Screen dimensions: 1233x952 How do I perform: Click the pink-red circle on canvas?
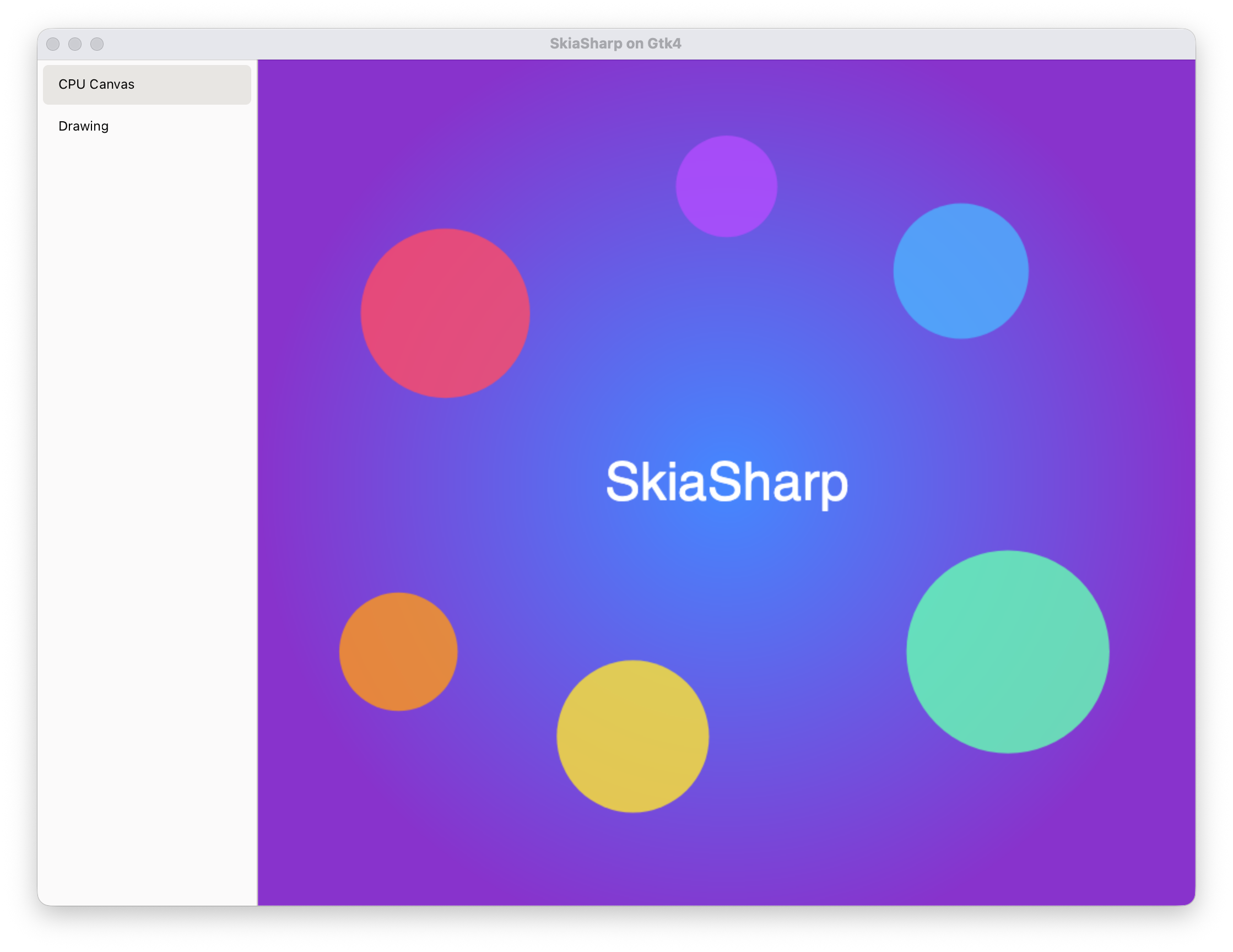pos(446,313)
